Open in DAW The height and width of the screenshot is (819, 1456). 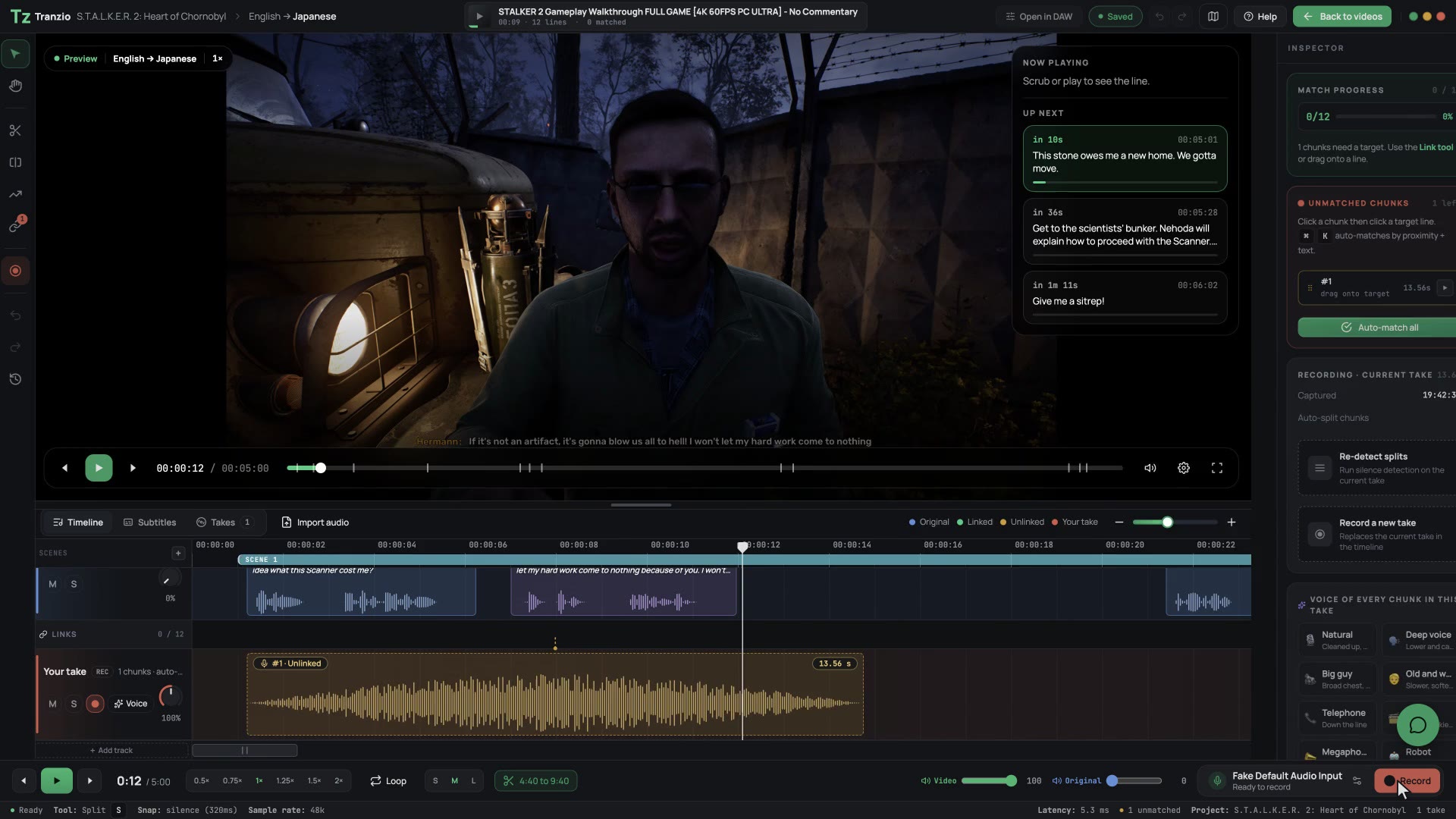pos(1039,17)
